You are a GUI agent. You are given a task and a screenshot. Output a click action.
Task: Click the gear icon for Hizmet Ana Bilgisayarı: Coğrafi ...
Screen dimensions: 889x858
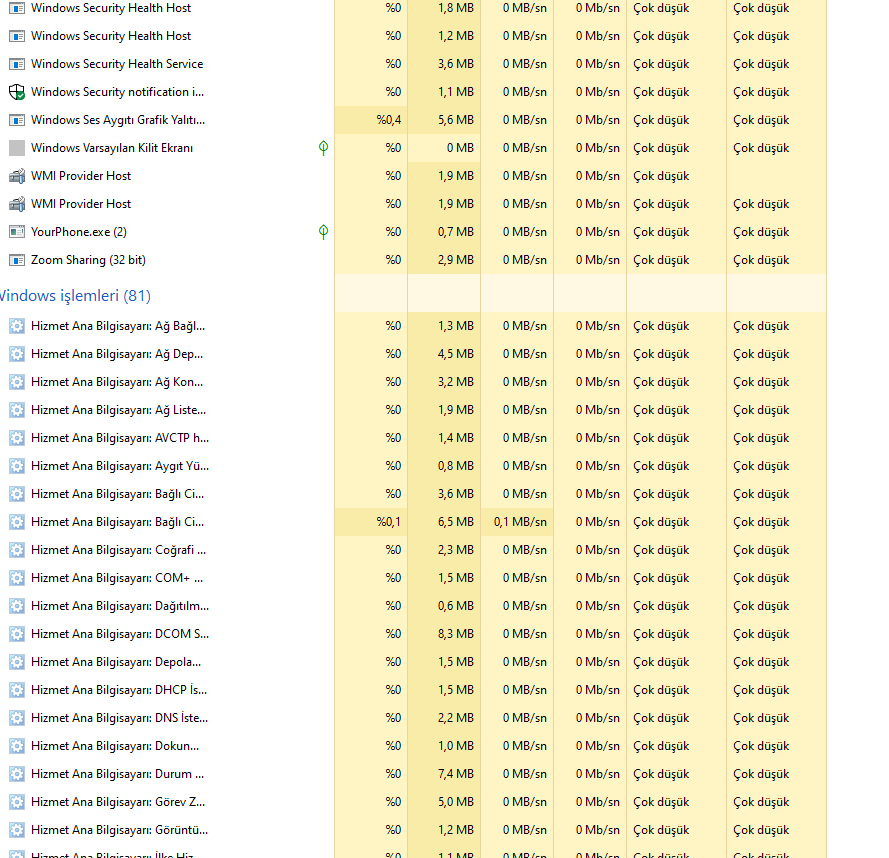coord(17,550)
